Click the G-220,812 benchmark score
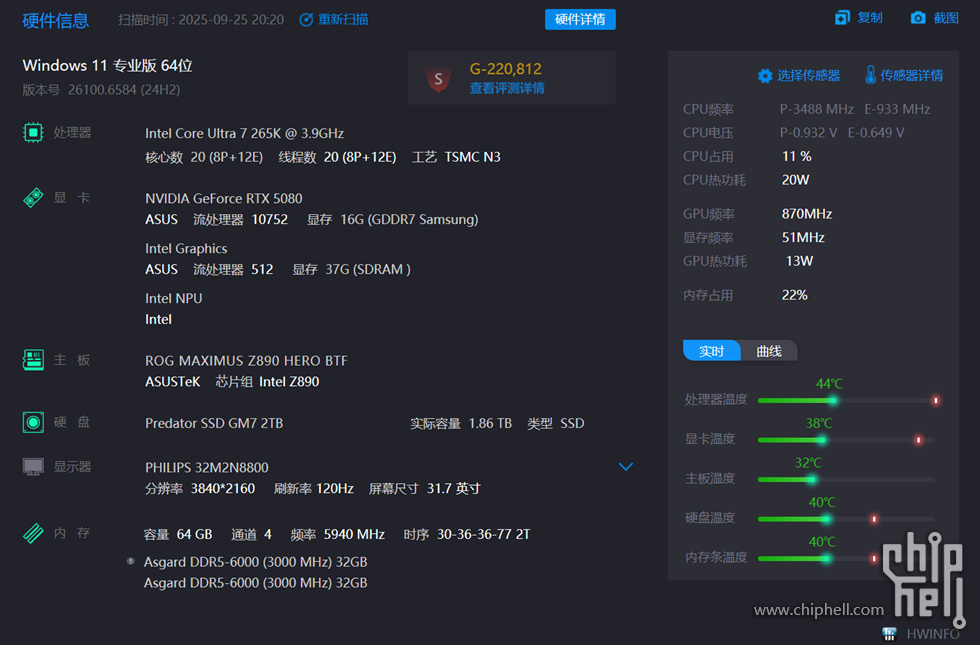Image resolution: width=980 pixels, height=645 pixels. [x=506, y=69]
